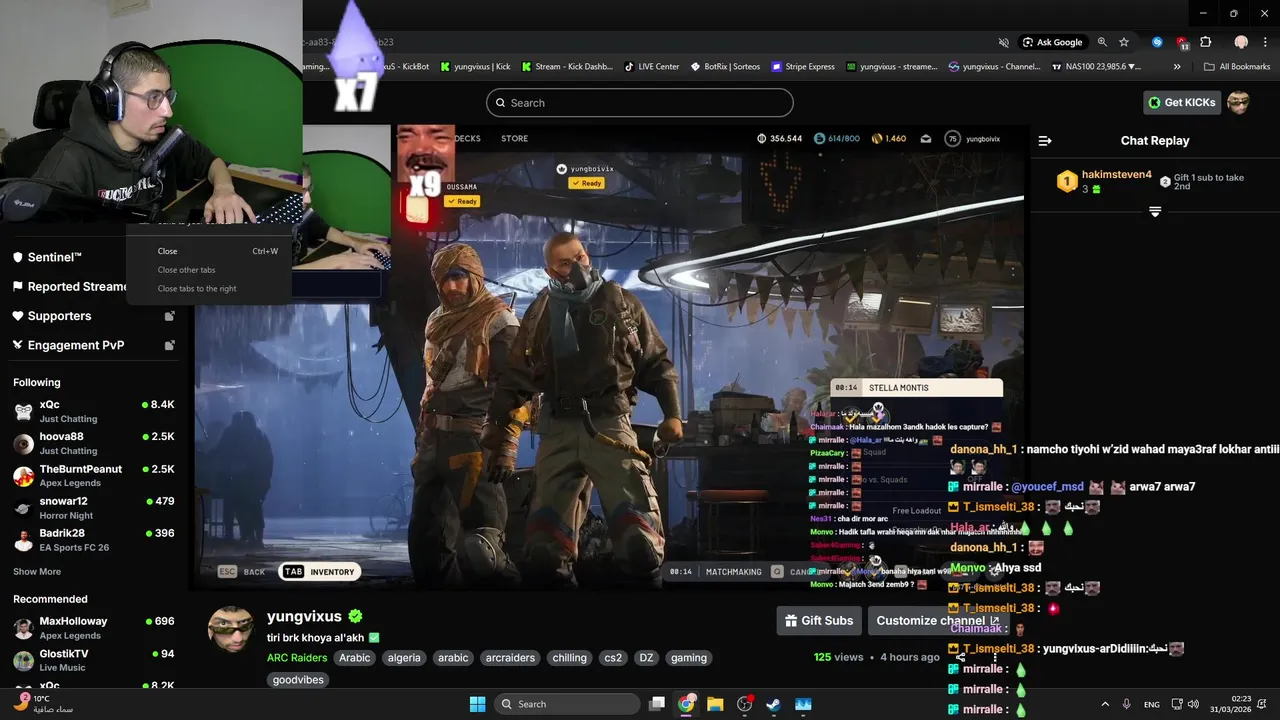Open the Windows Start menu
This screenshot has height=720, width=1280.
point(478,704)
